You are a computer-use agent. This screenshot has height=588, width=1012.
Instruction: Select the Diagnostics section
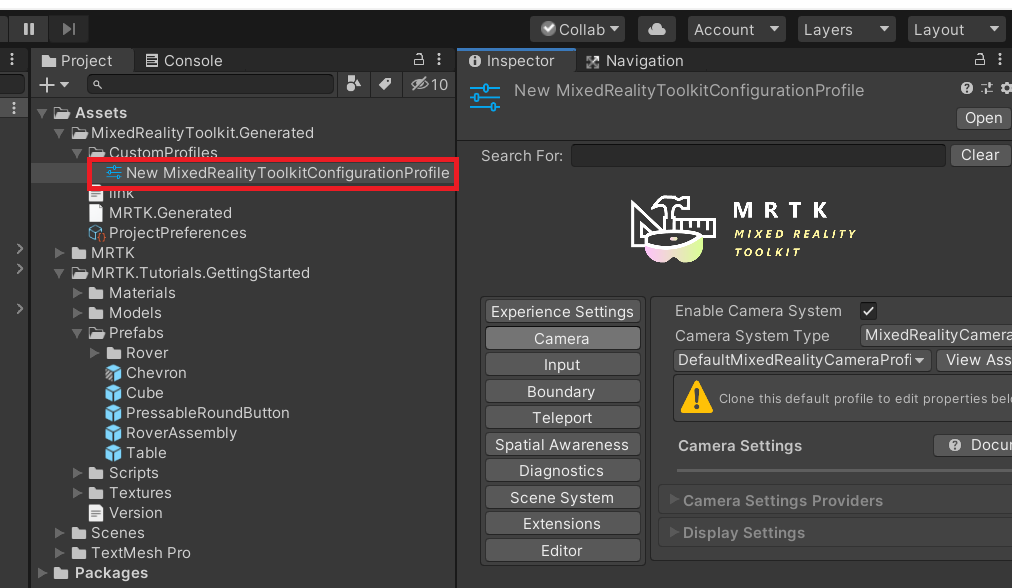pyautogui.click(x=562, y=471)
